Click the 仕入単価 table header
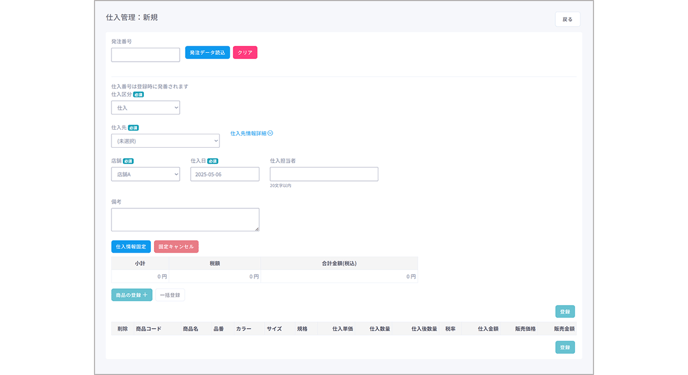This screenshot has width=688, height=375. coord(343,329)
